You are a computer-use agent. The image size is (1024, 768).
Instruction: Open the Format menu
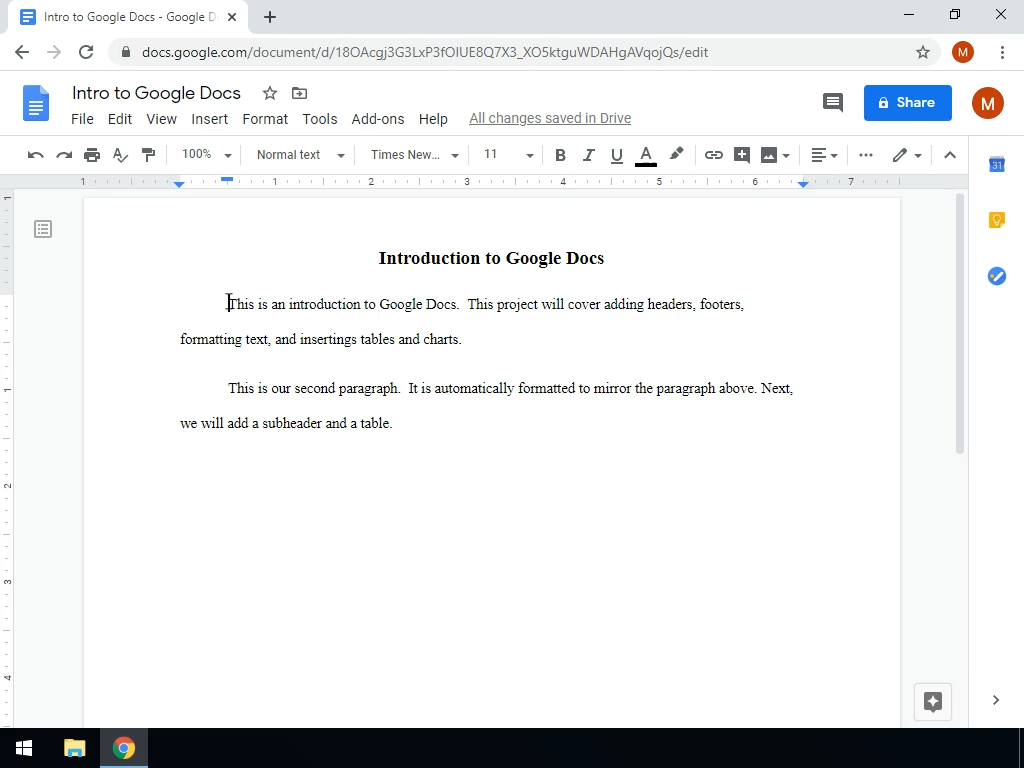click(265, 119)
